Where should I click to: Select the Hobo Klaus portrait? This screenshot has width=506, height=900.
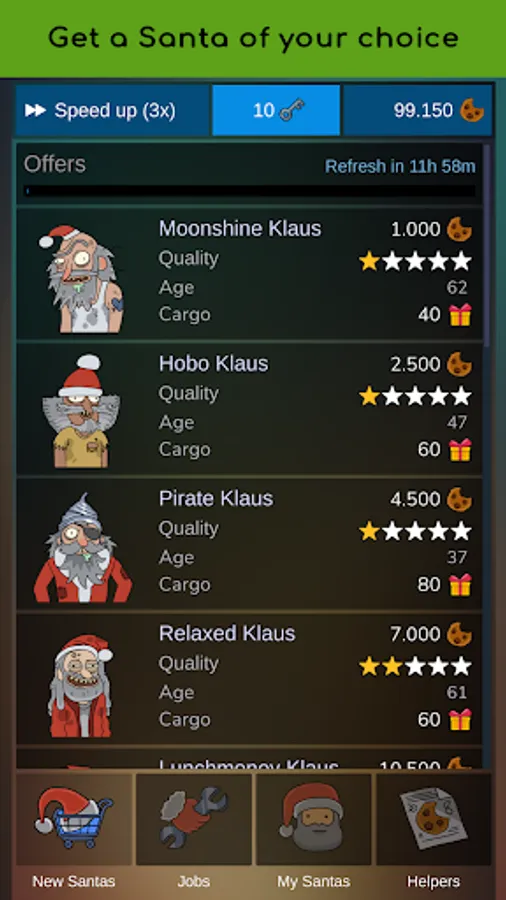(x=81, y=411)
